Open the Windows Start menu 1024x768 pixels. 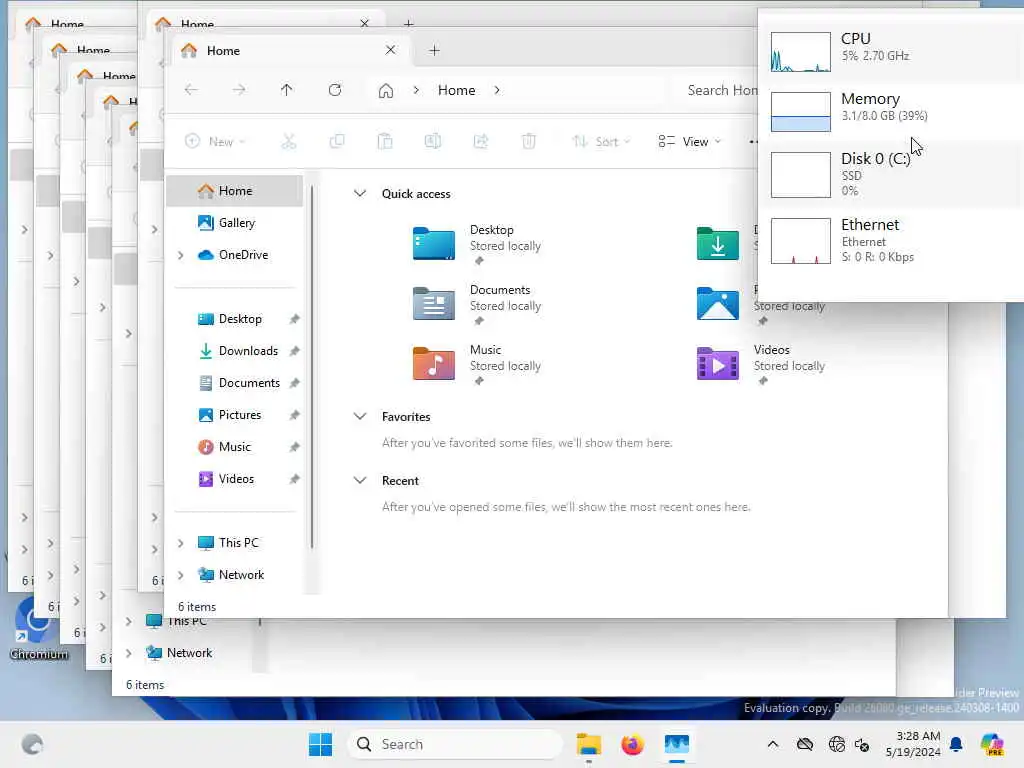click(320, 744)
